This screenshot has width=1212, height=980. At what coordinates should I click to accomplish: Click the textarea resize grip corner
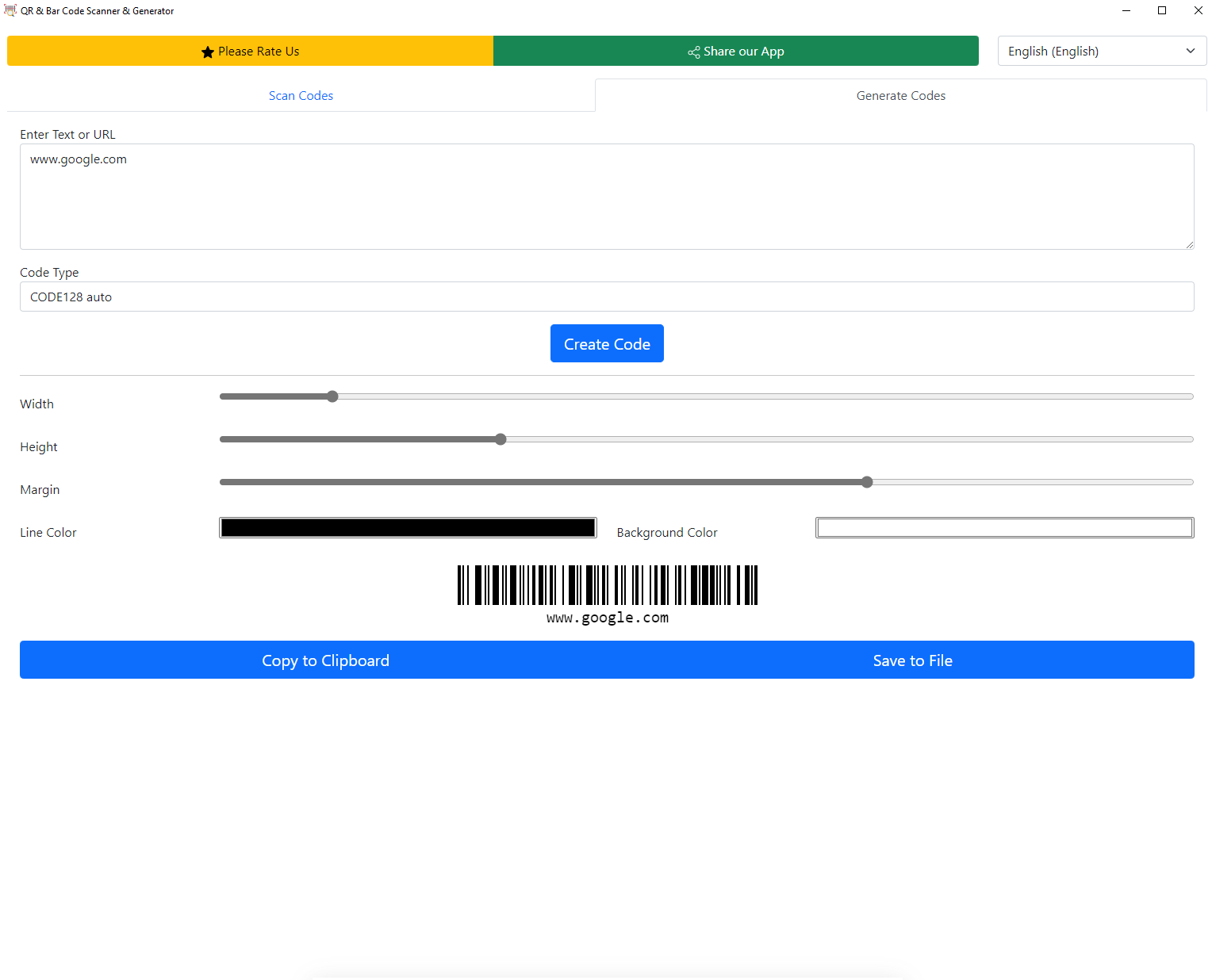coord(1189,244)
